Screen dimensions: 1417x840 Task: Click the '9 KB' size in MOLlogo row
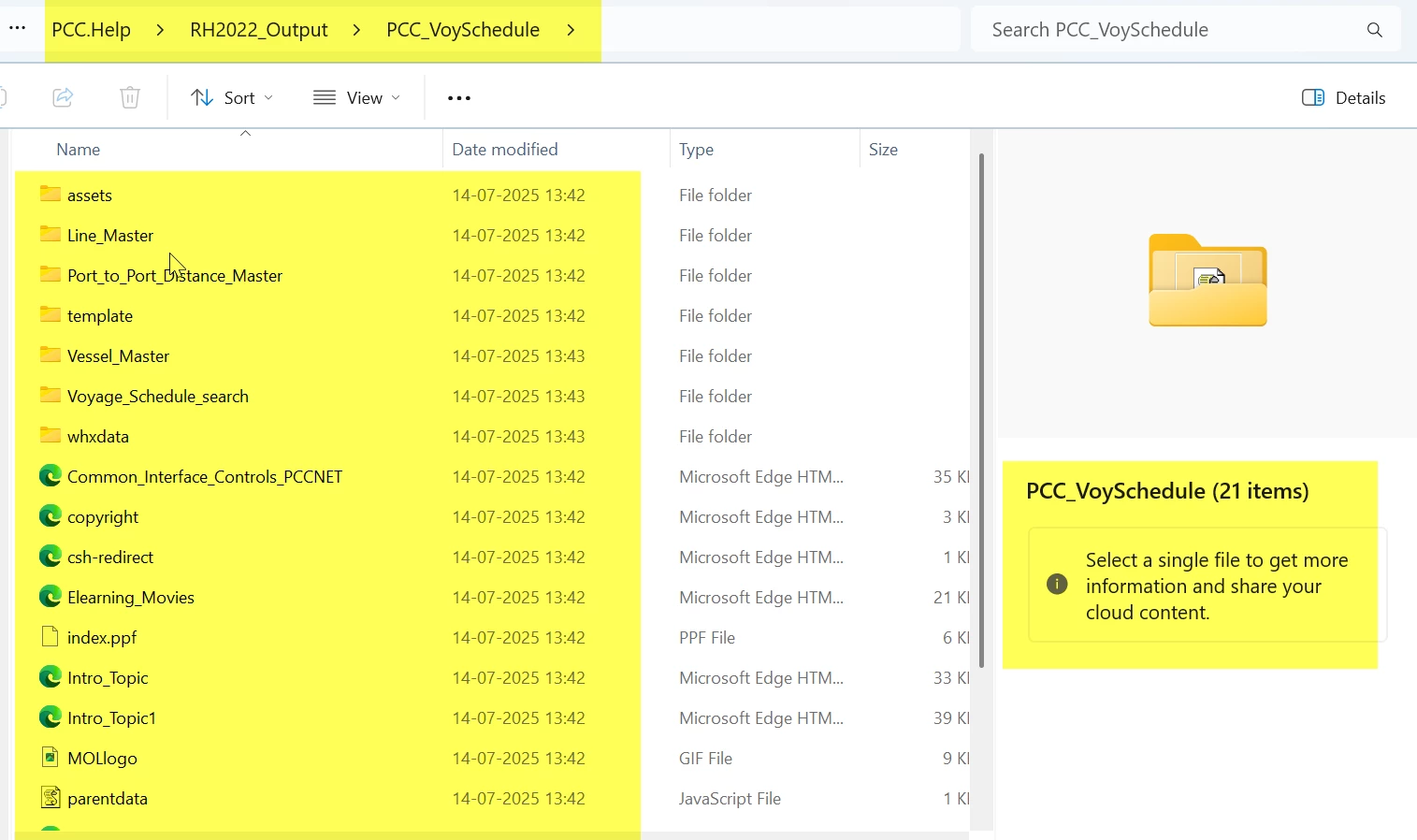click(x=956, y=758)
